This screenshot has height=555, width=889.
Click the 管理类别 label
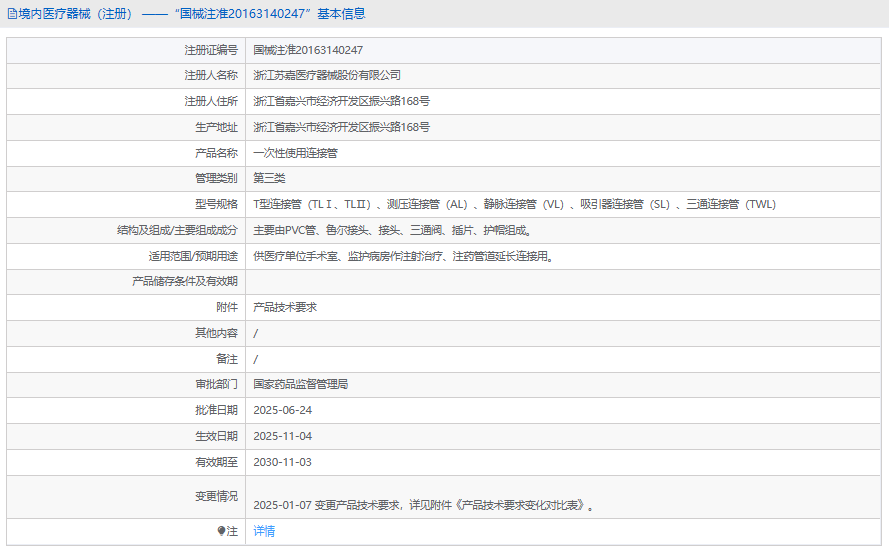(x=217, y=179)
